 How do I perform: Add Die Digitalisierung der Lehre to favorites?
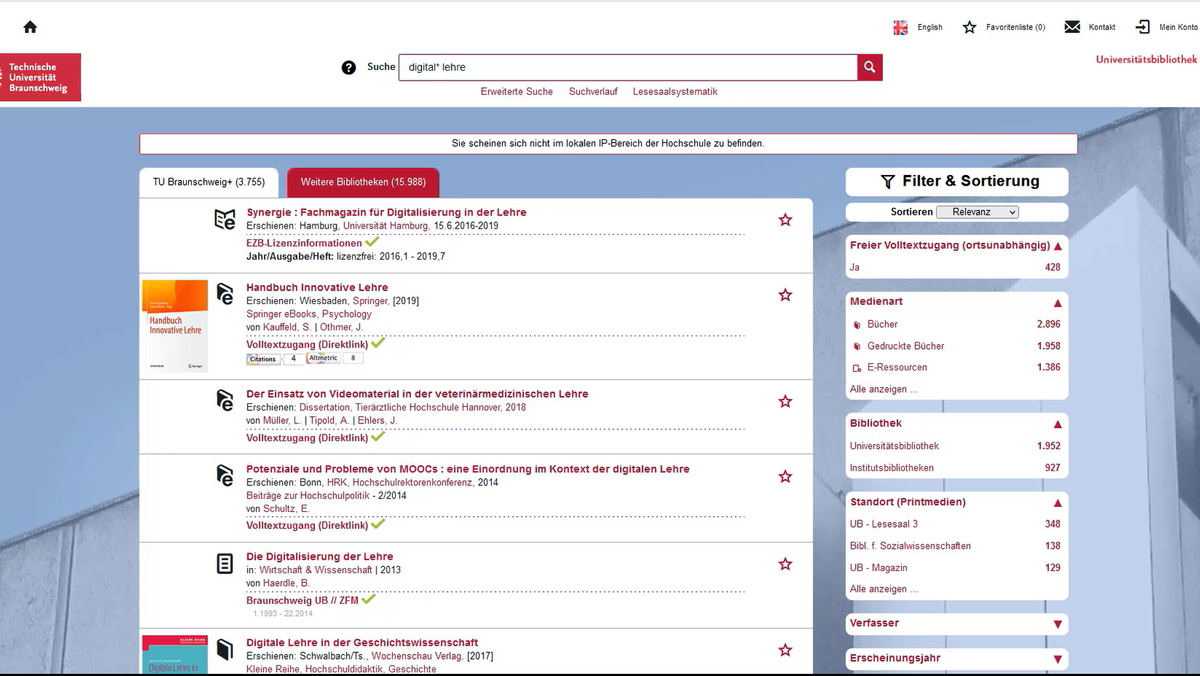tap(785, 564)
